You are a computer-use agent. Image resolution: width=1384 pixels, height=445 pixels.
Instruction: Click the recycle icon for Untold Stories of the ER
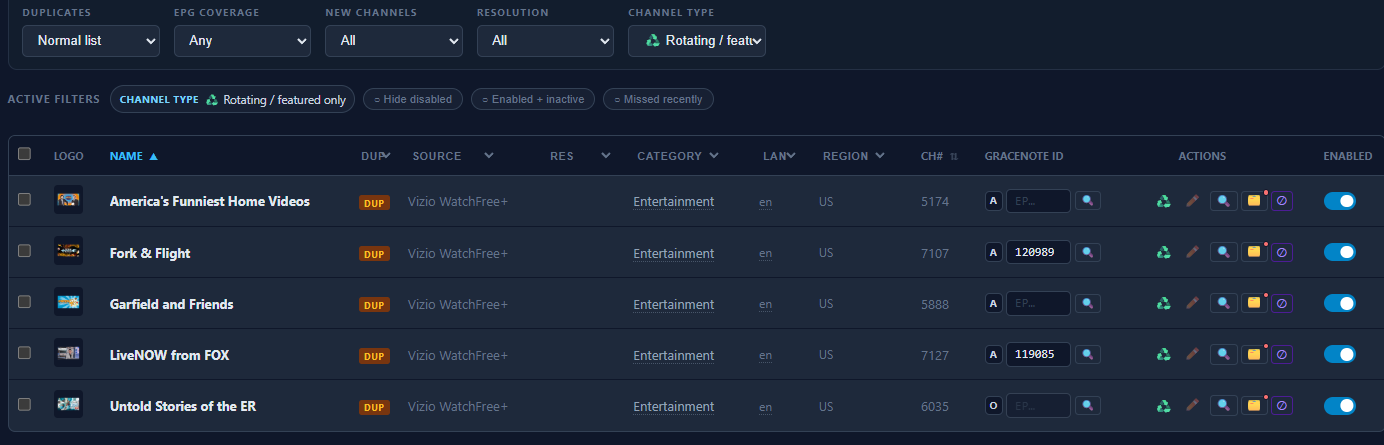click(1164, 405)
